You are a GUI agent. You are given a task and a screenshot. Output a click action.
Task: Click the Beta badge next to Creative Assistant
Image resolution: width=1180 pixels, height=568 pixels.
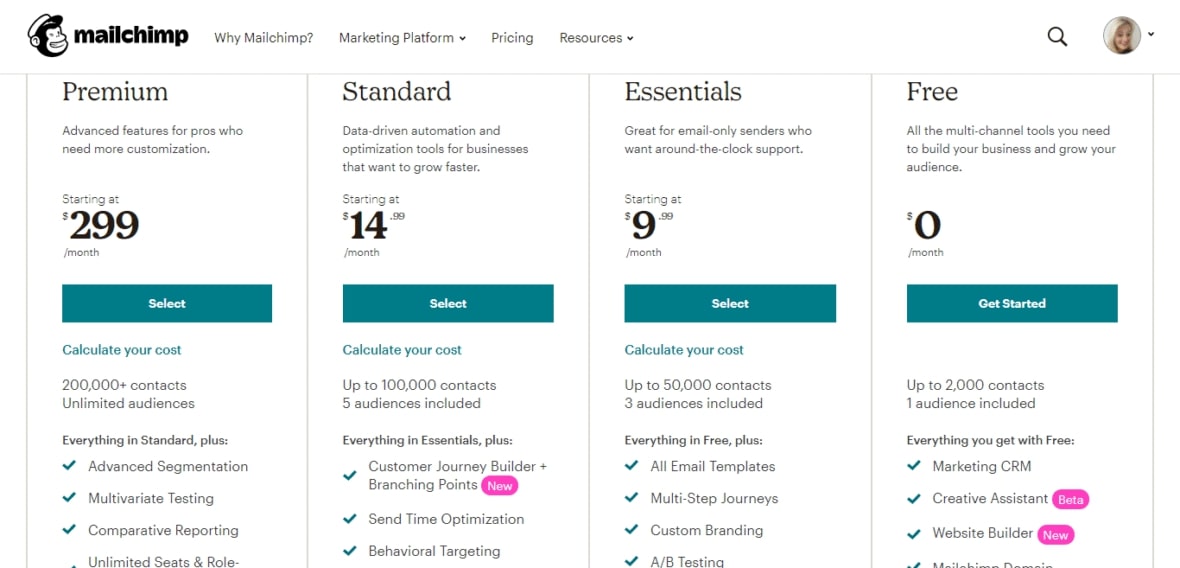pyautogui.click(x=1071, y=499)
